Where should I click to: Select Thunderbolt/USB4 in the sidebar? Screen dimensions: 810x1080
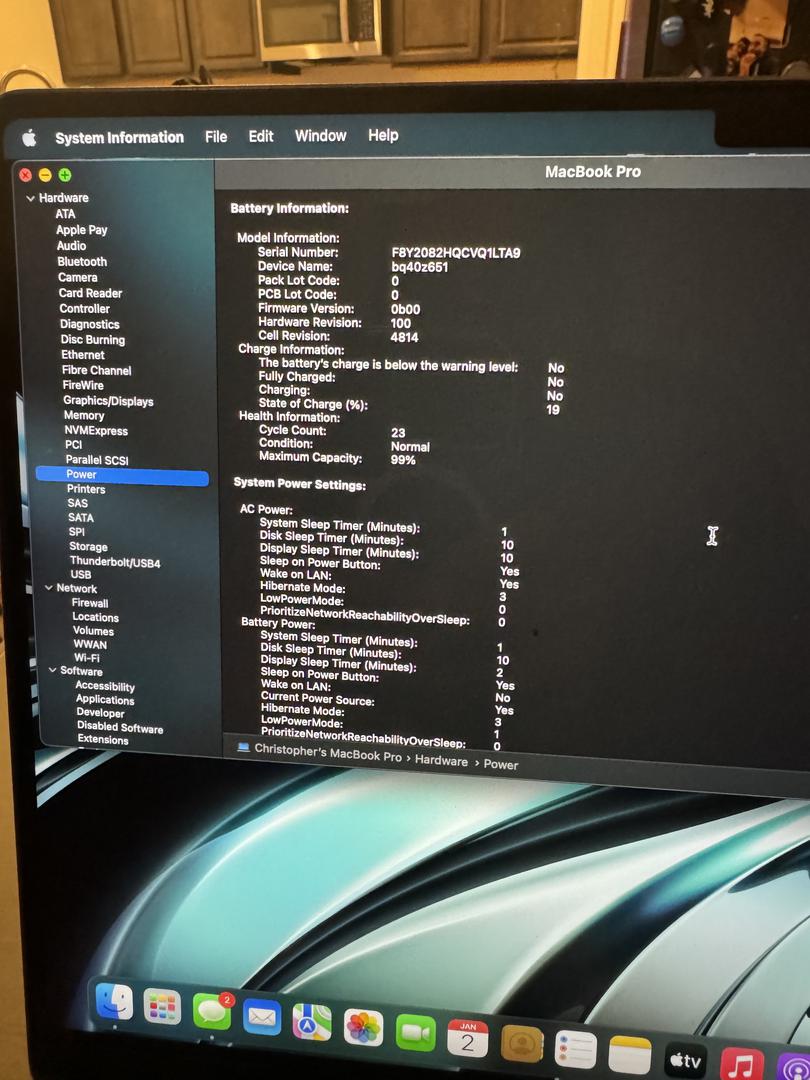click(x=114, y=562)
